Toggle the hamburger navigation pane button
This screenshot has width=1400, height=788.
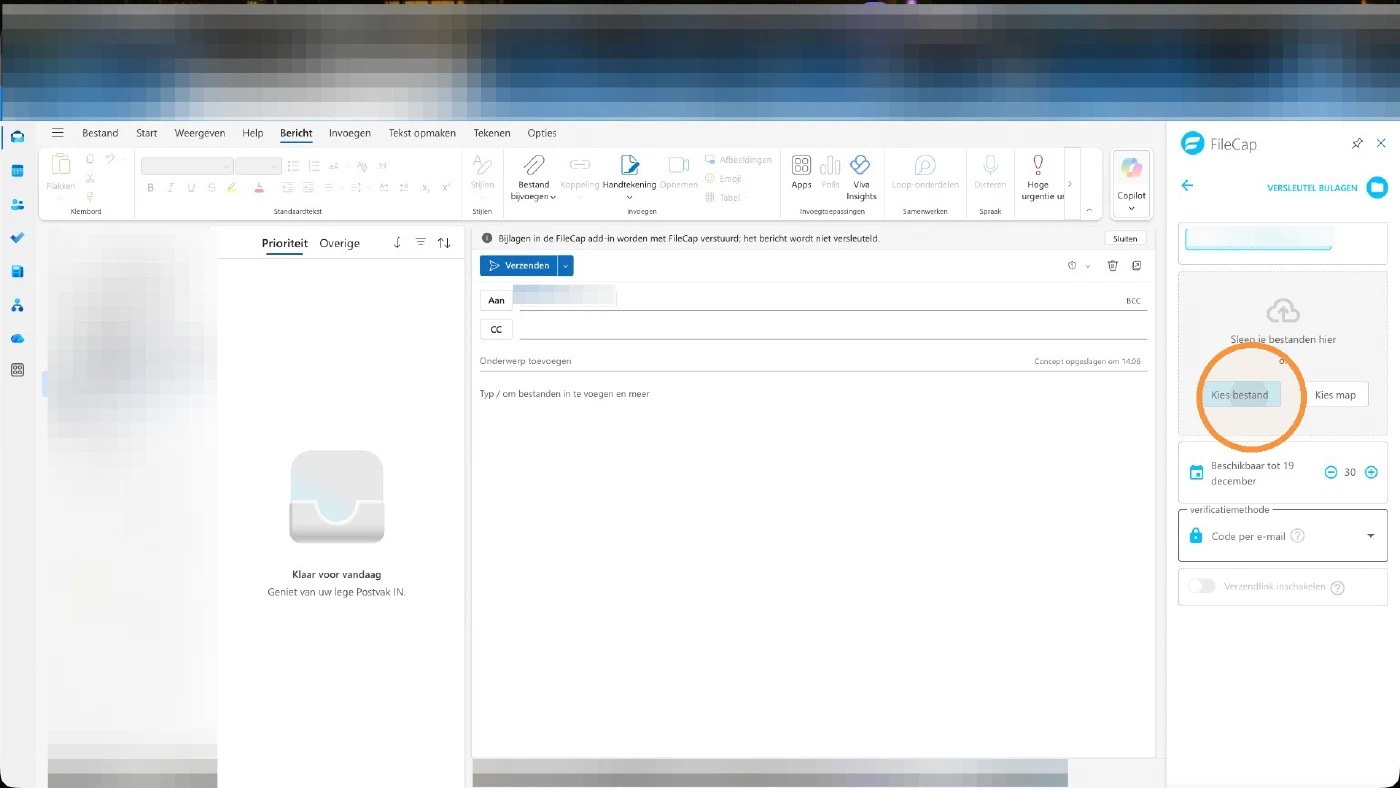pos(58,133)
